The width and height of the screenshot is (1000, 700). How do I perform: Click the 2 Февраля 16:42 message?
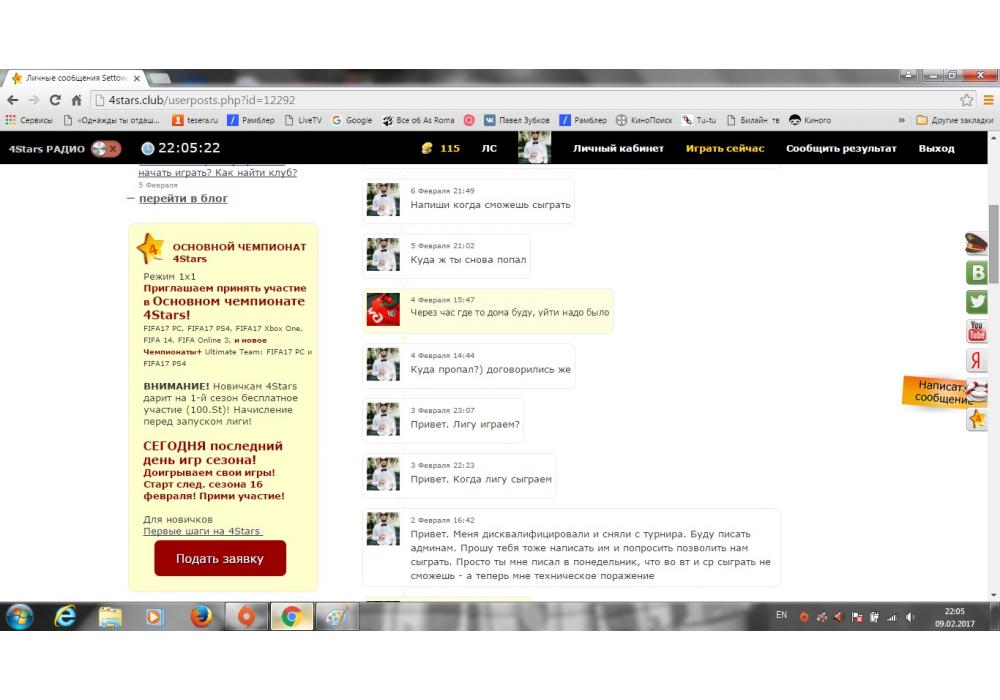571,548
